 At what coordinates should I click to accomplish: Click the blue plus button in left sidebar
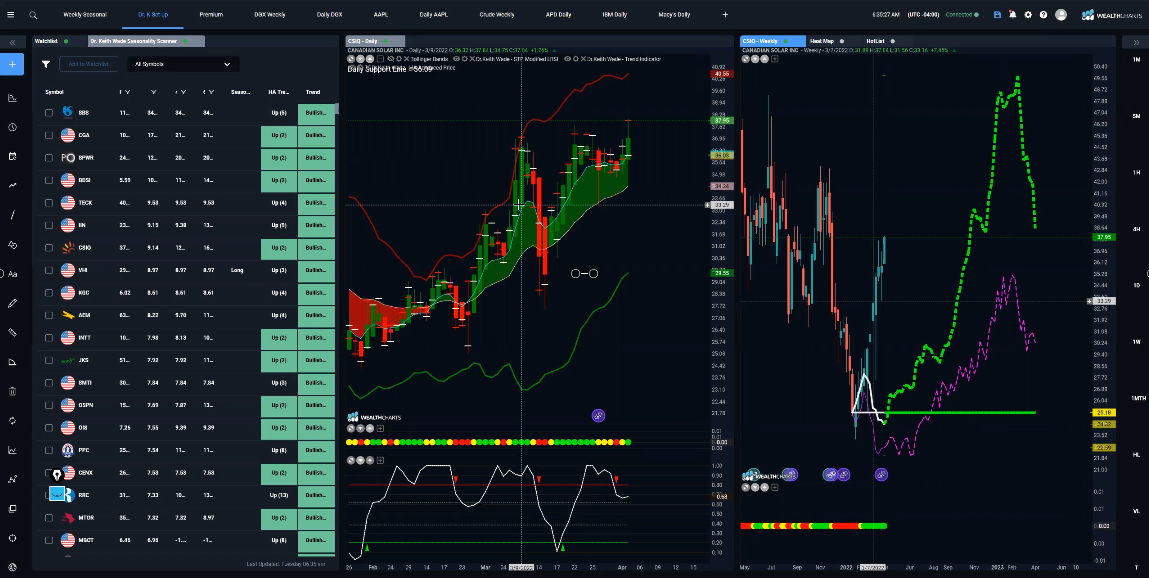click(x=12, y=64)
